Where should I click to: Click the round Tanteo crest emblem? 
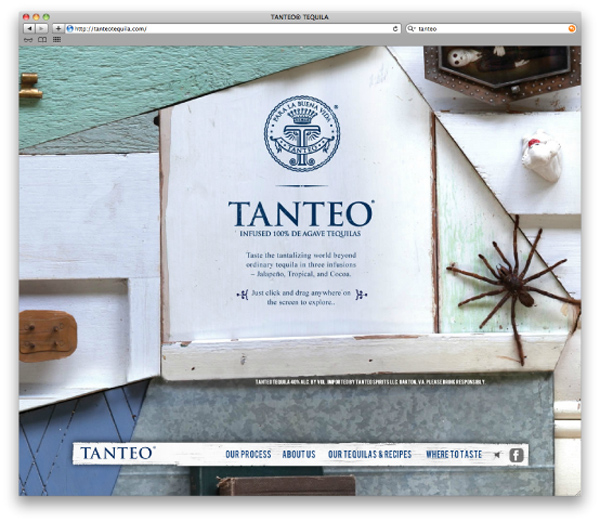[x=302, y=134]
